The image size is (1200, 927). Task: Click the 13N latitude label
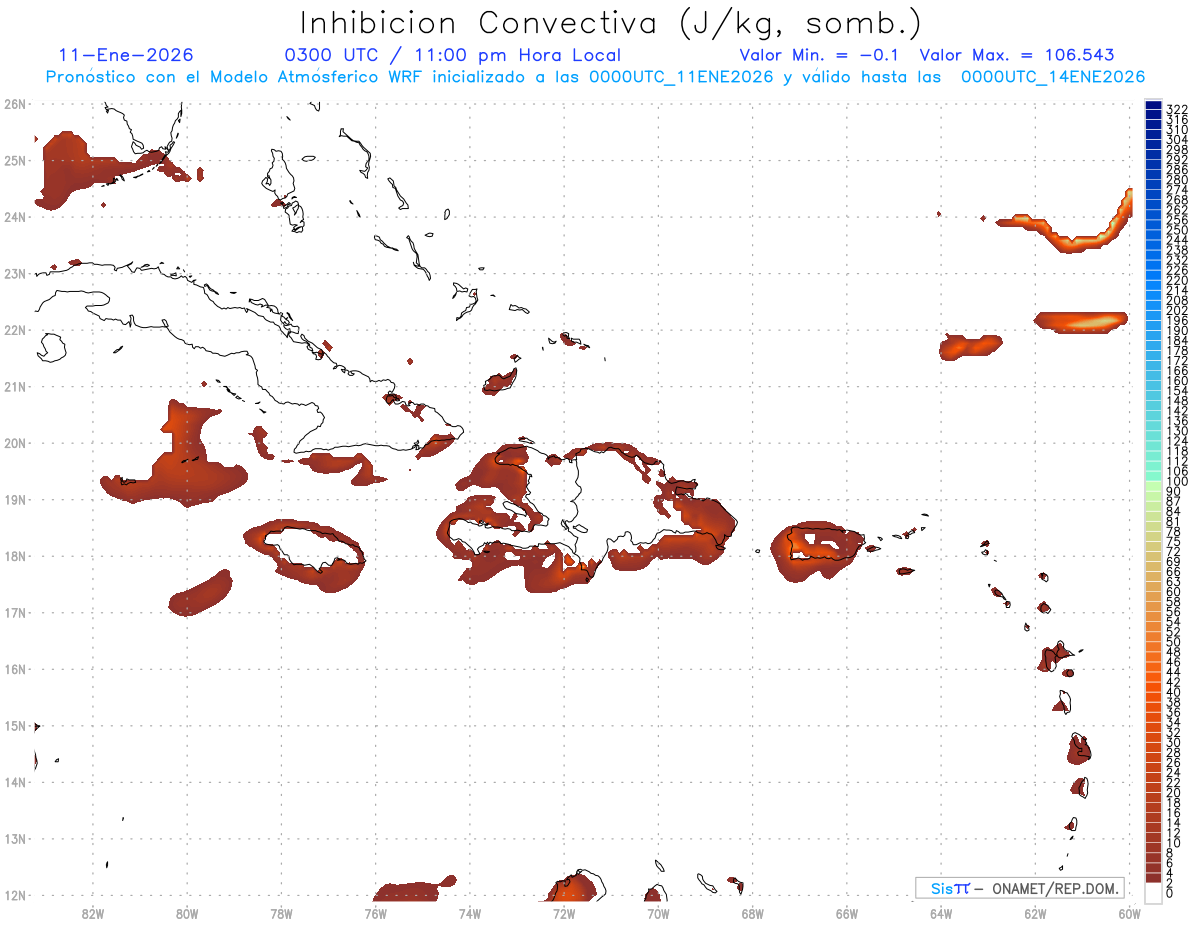point(14,838)
